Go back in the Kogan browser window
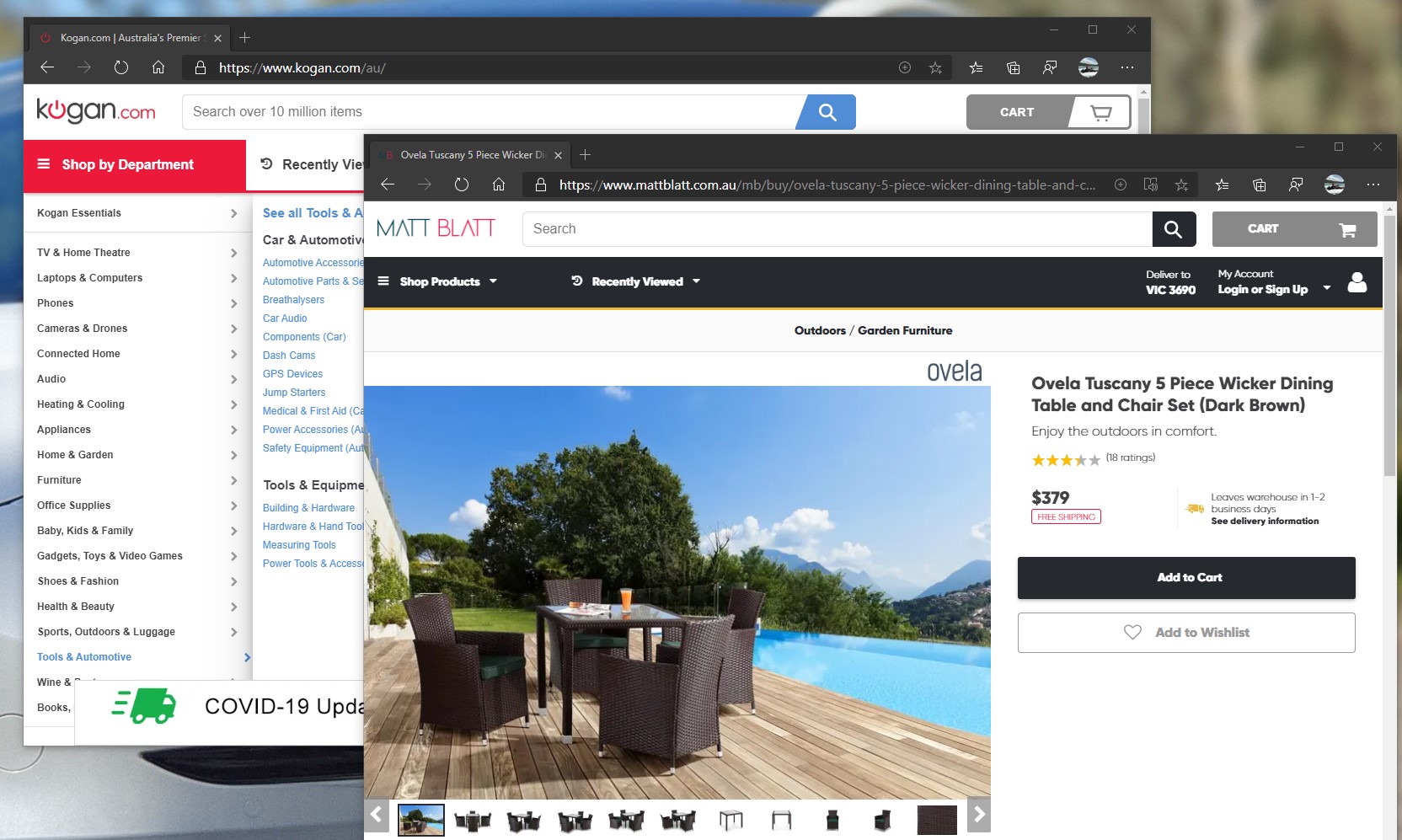 click(x=47, y=67)
